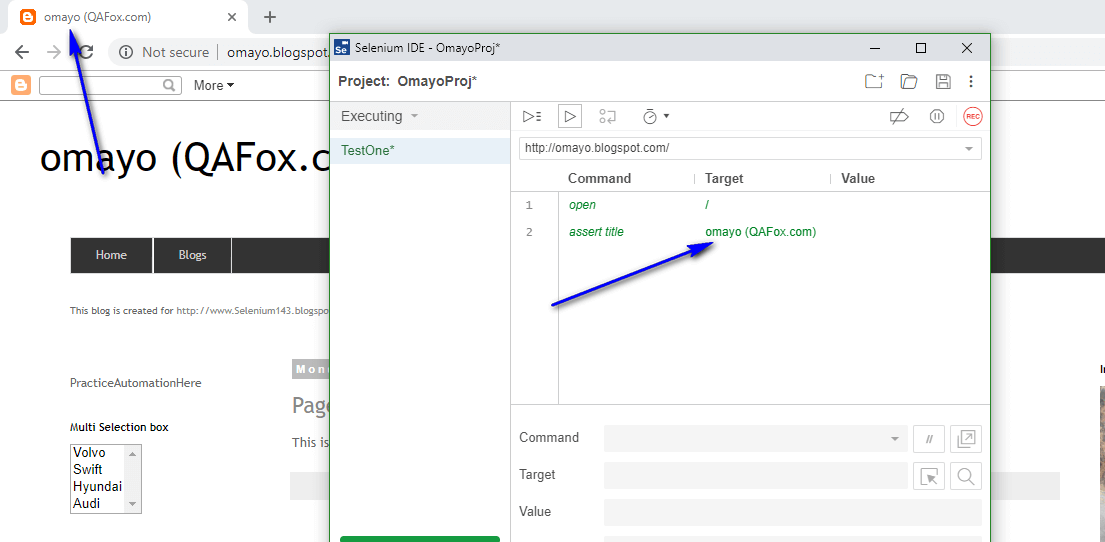Run current test button in Selenium IDE
Screen dimensions: 1105x542
click(570, 116)
